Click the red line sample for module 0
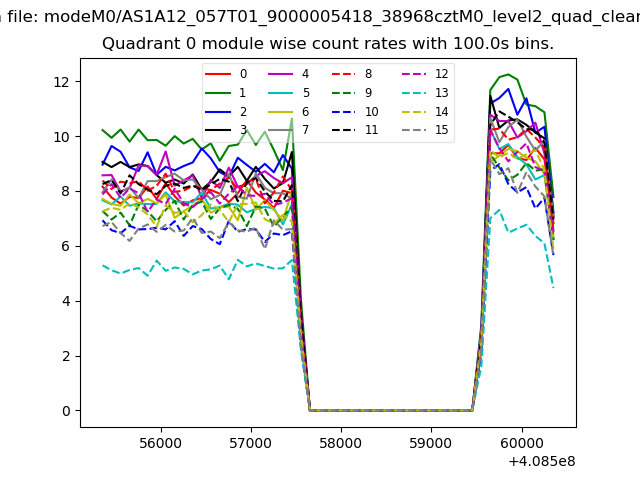The image size is (640, 480). click(x=217, y=74)
